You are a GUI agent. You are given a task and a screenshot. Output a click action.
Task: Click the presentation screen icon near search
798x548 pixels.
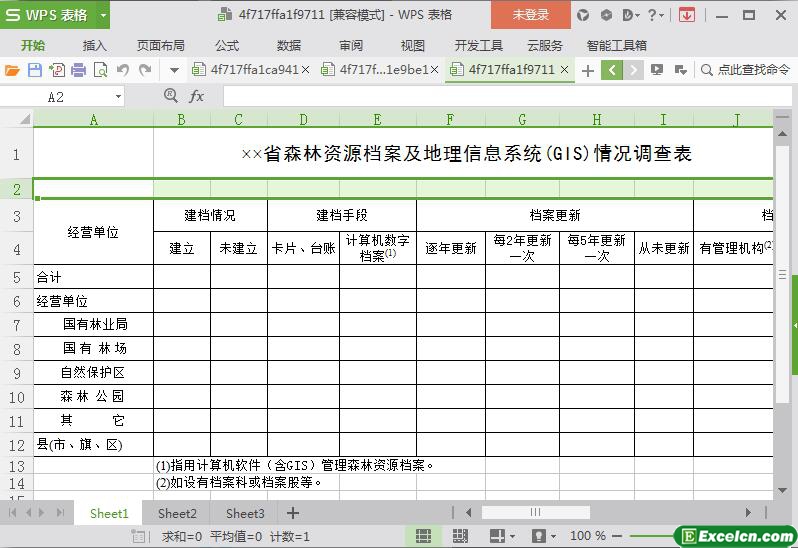(657, 70)
